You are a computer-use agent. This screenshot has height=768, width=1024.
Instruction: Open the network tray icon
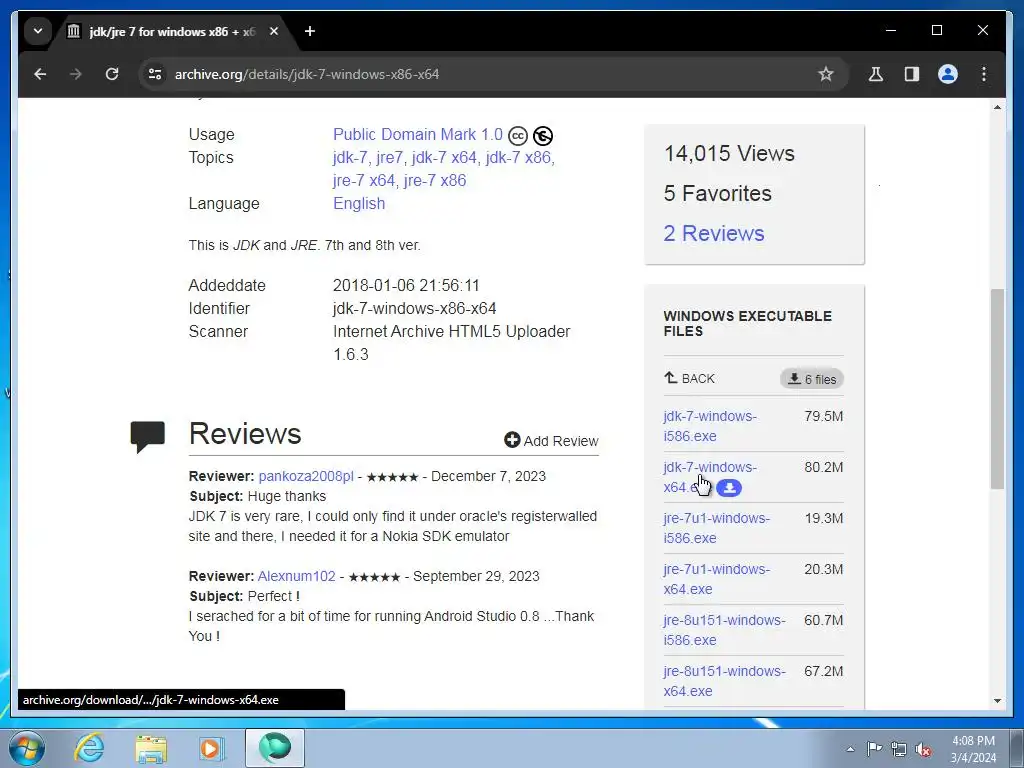(899, 749)
